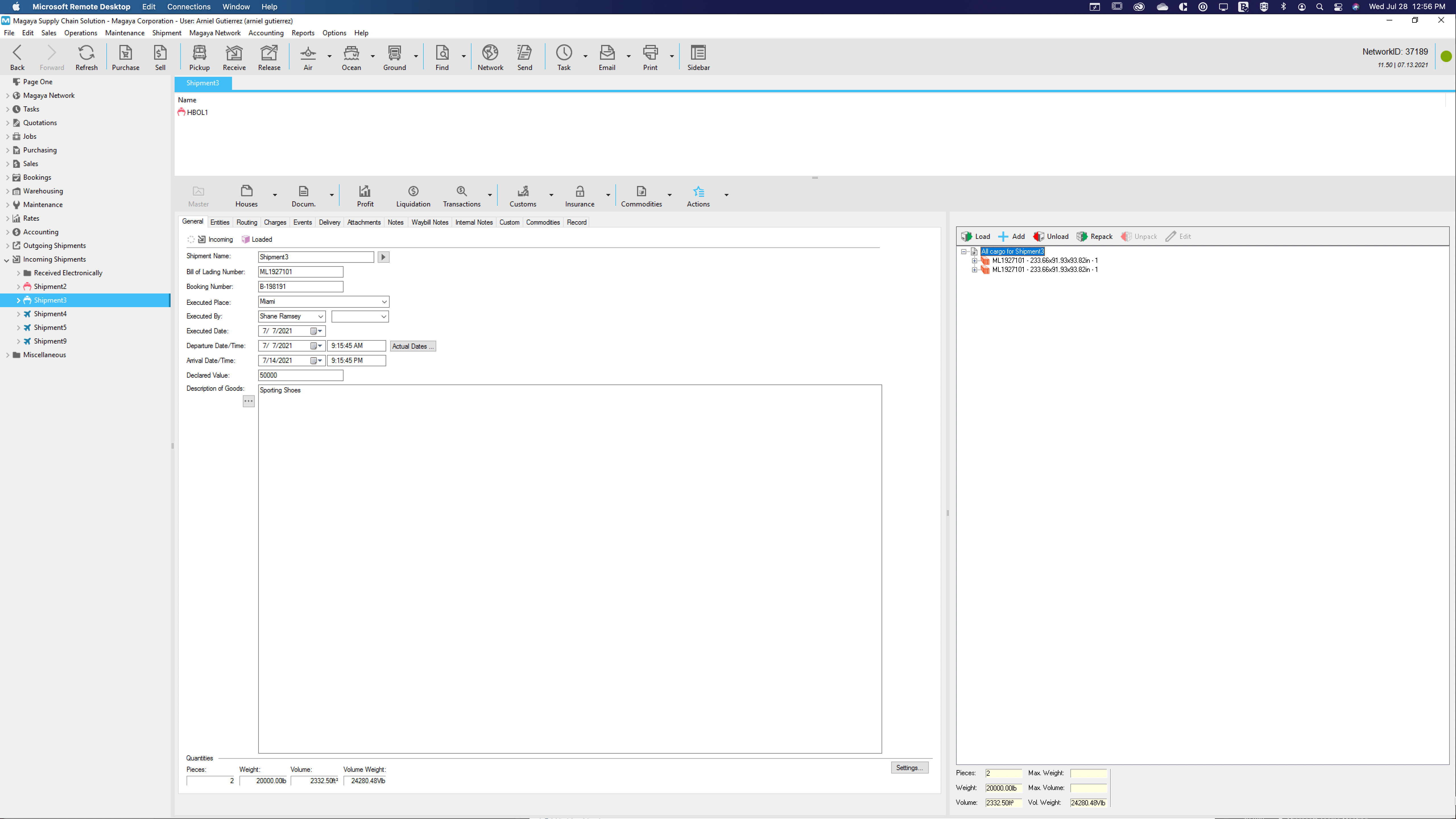This screenshot has width=1456, height=819.
Task: Click the Actual Dates button
Action: [413, 346]
